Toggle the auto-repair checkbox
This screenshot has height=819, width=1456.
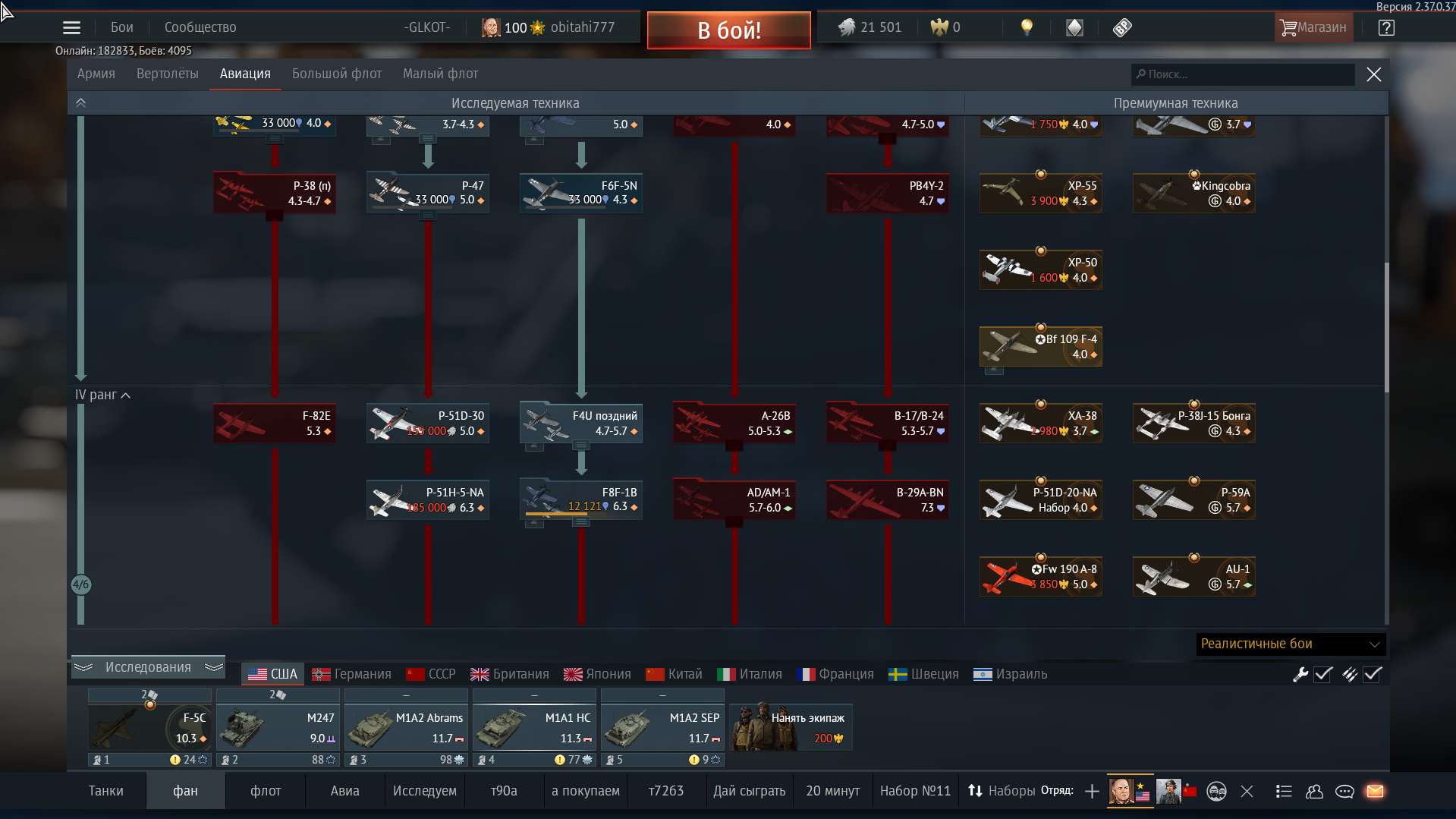click(1323, 674)
